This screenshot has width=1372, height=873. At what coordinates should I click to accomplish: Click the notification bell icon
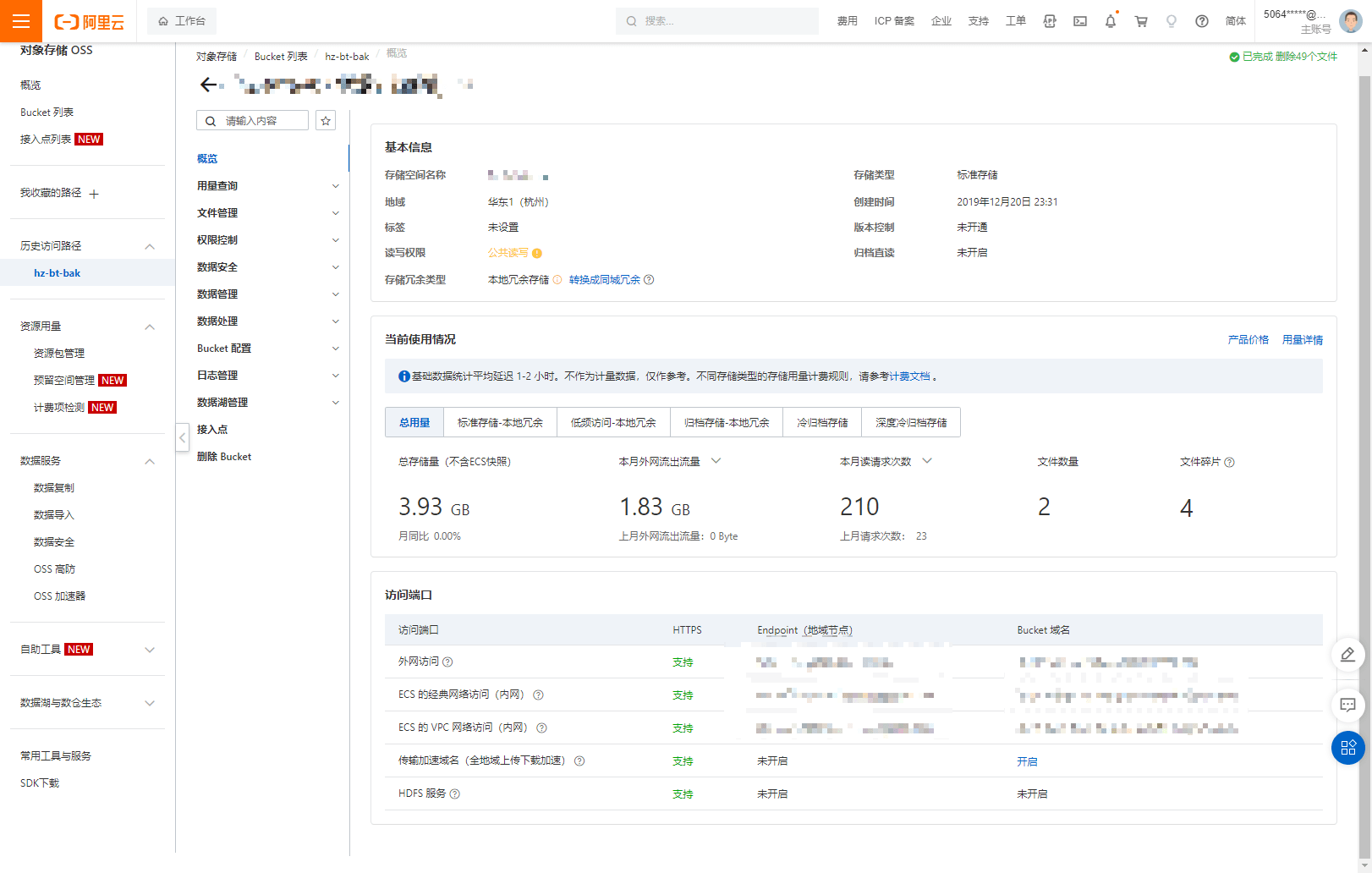(1110, 21)
